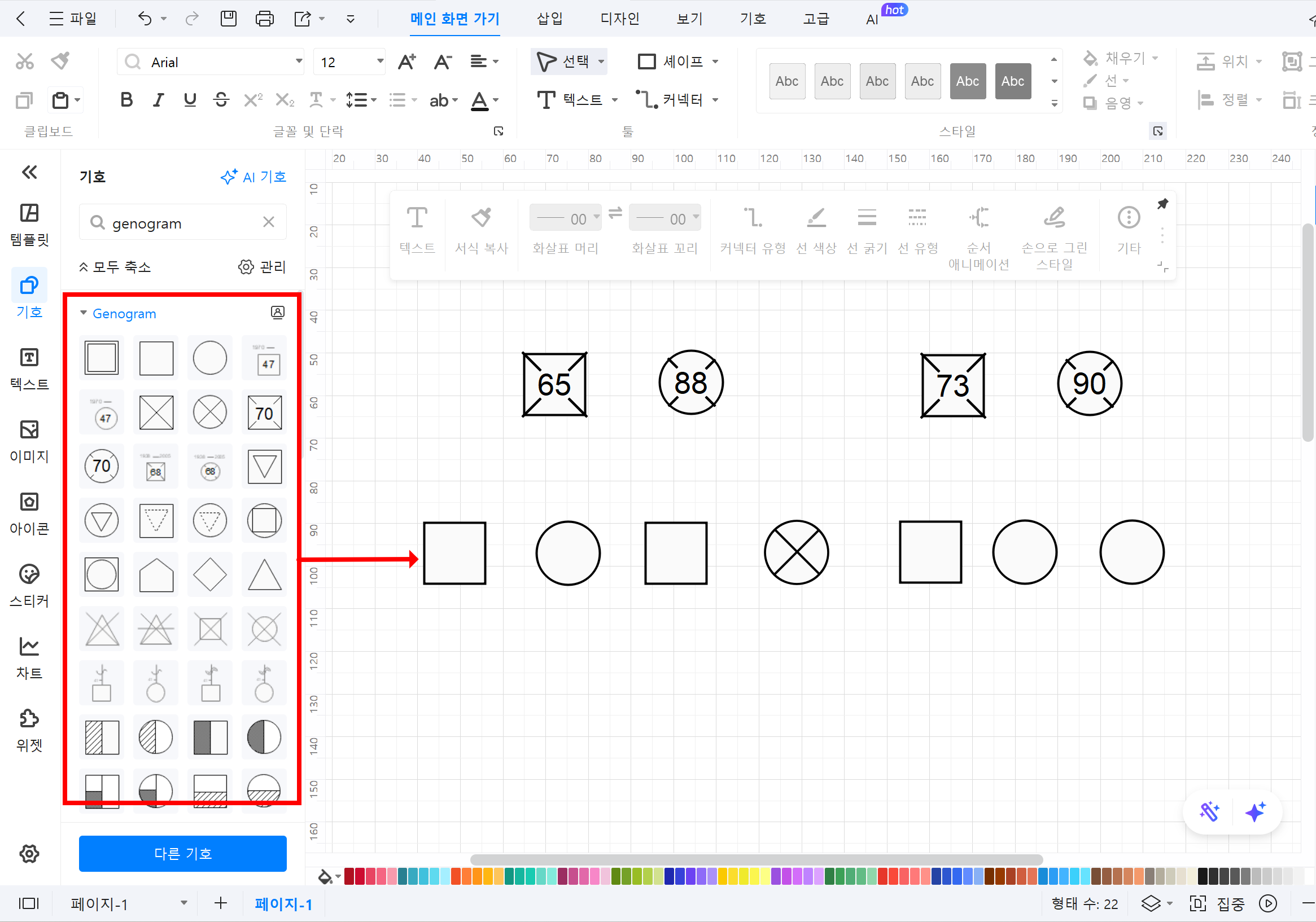The width and height of the screenshot is (1316, 922).
Task: Pin the floating connector toolbar
Action: coord(1162,204)
